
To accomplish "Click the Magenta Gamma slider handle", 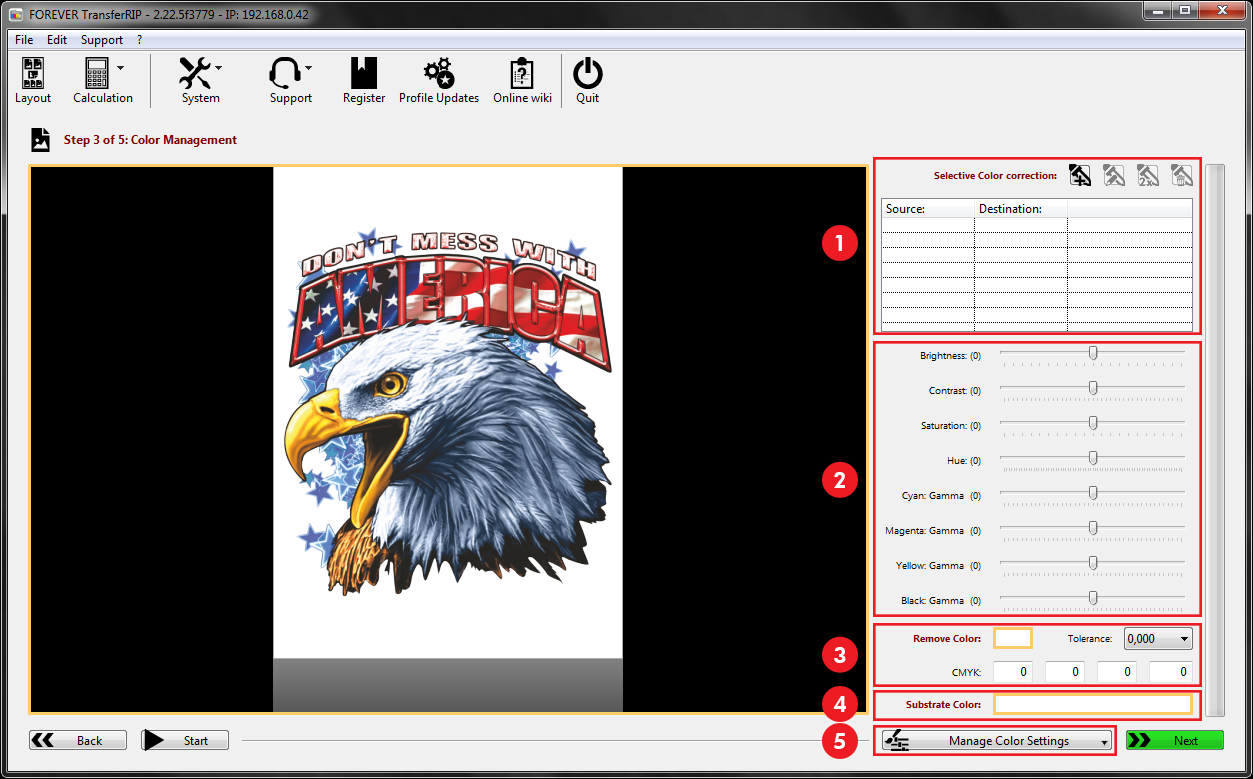I will [x=1093, y=527].
